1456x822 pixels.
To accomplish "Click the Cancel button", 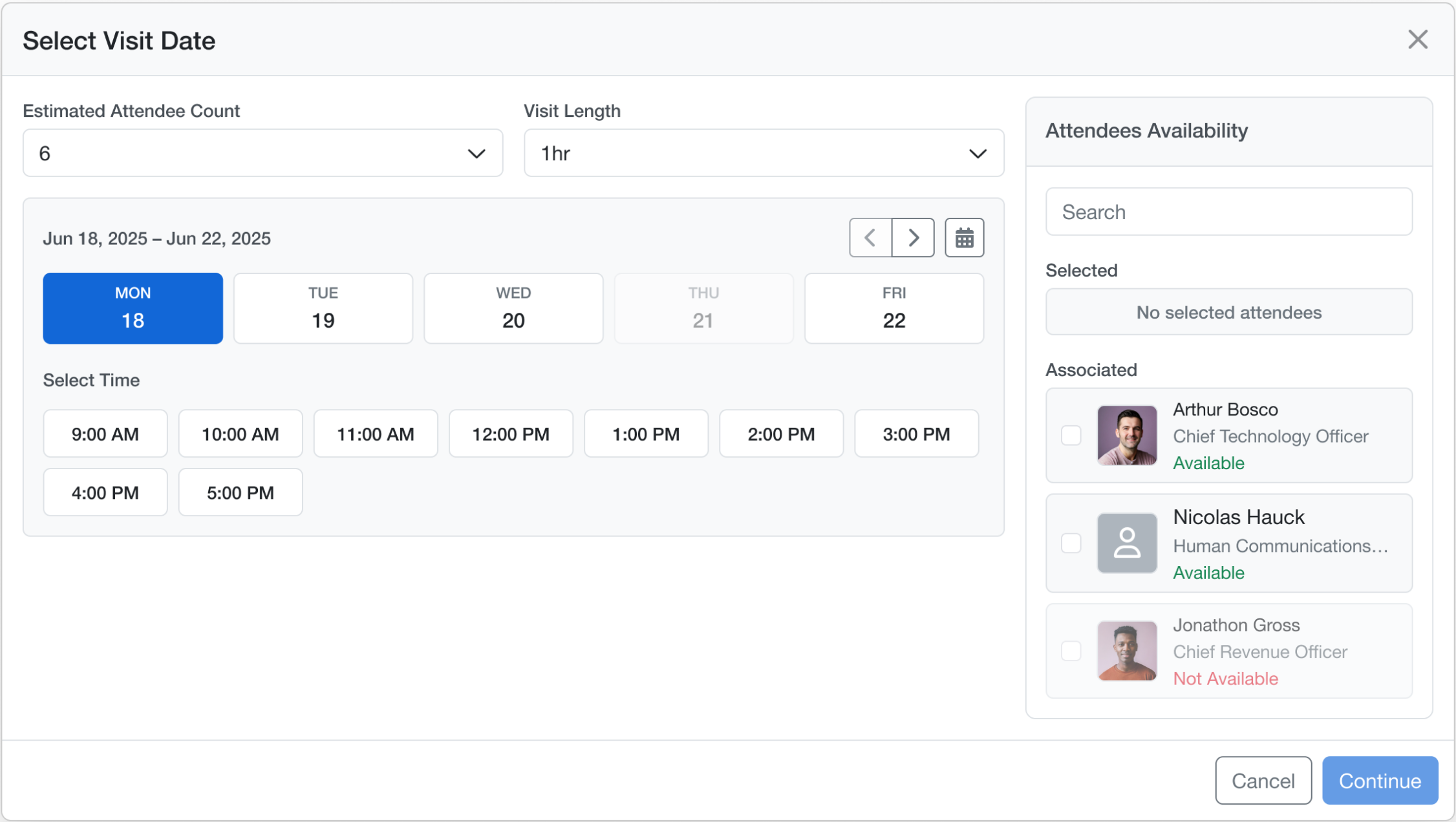I will point(1263,781).
